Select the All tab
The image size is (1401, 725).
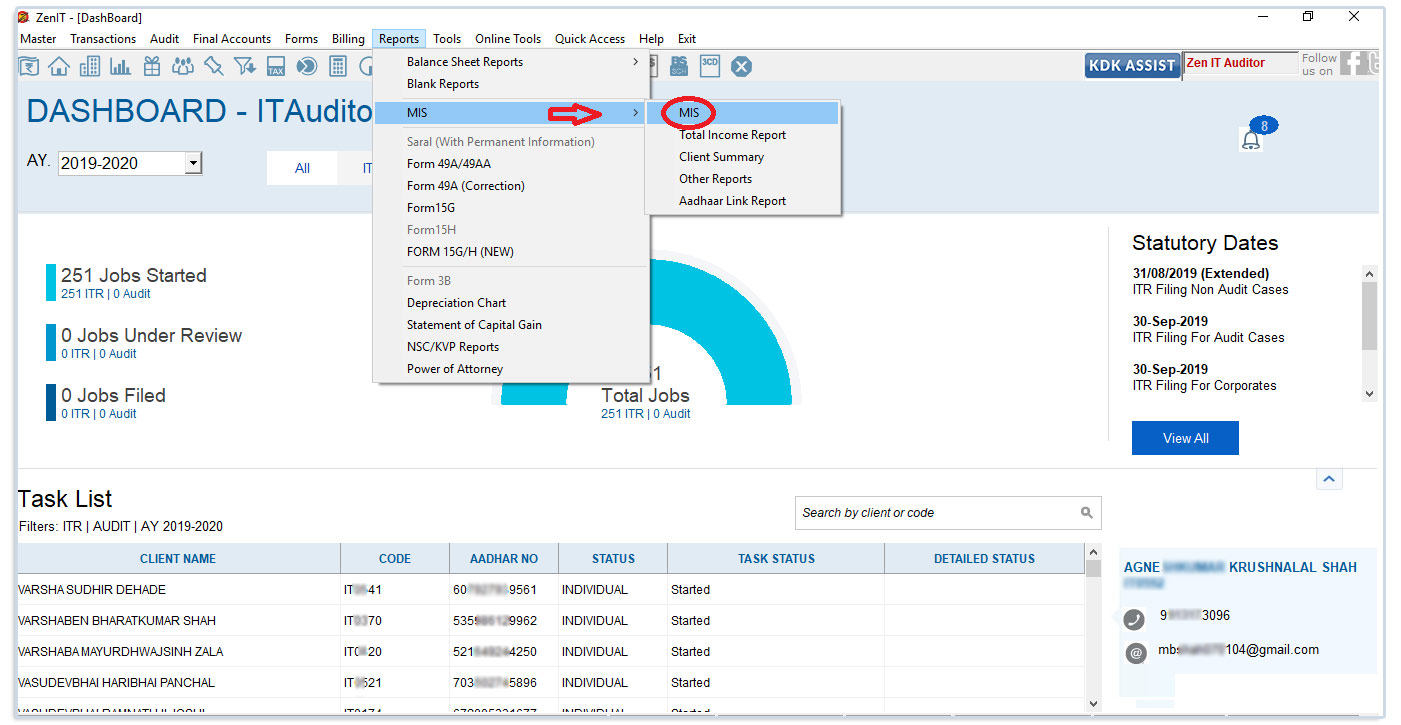point(302,168)
